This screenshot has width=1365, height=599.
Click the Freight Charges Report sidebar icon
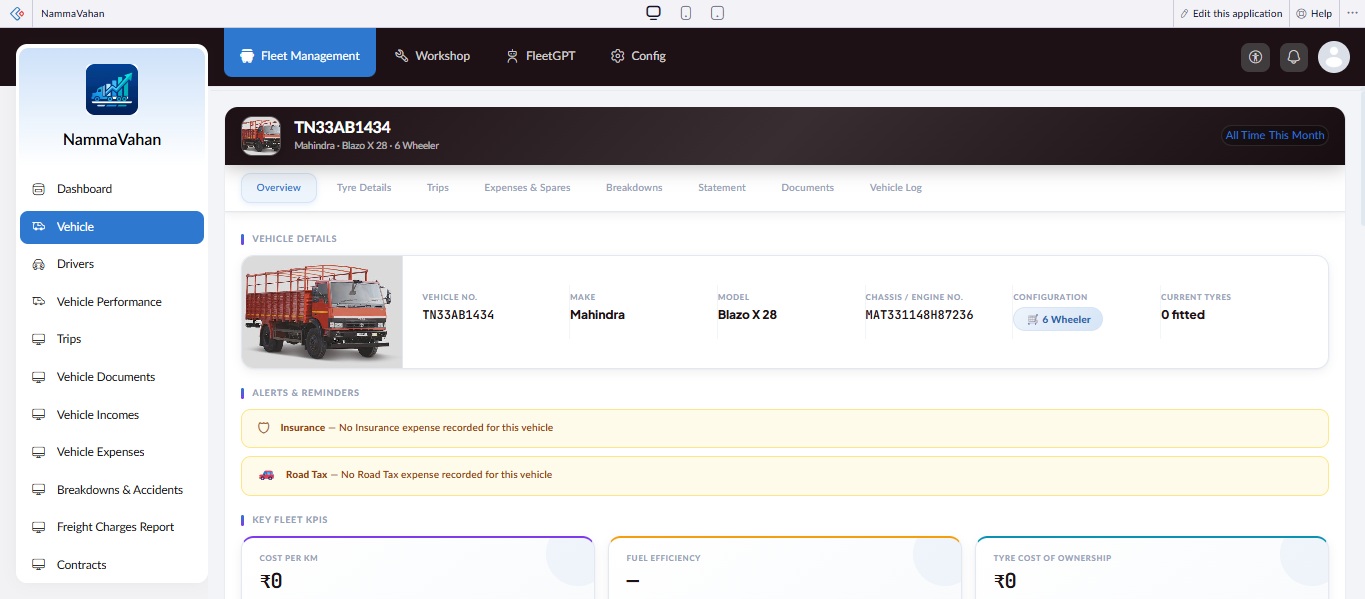click(x=39, y=527)
